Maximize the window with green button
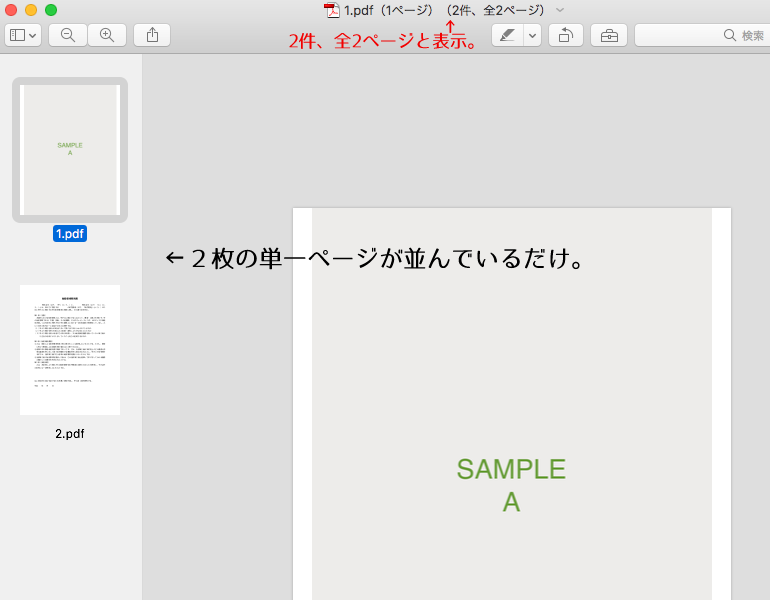770x600 pixels. [x=51, y=10]
